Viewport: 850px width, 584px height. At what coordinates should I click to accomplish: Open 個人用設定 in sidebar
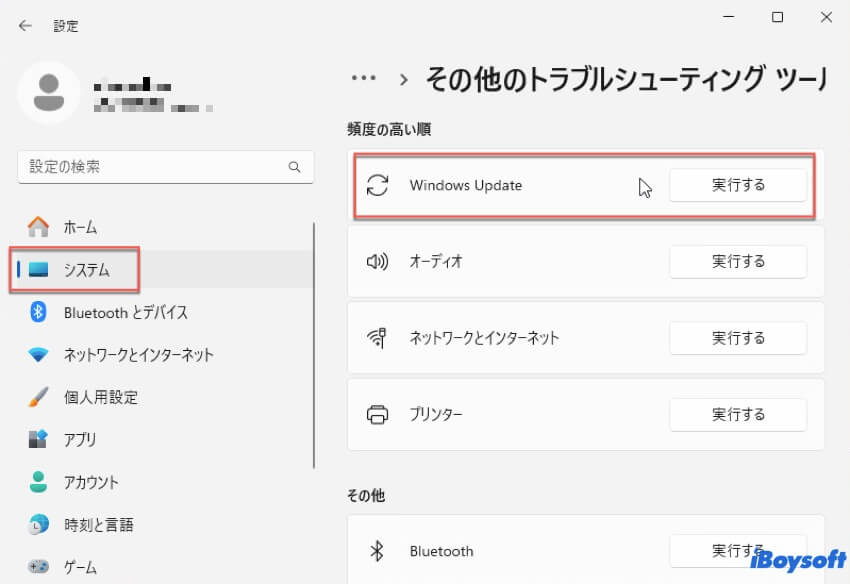coord(100,397)
